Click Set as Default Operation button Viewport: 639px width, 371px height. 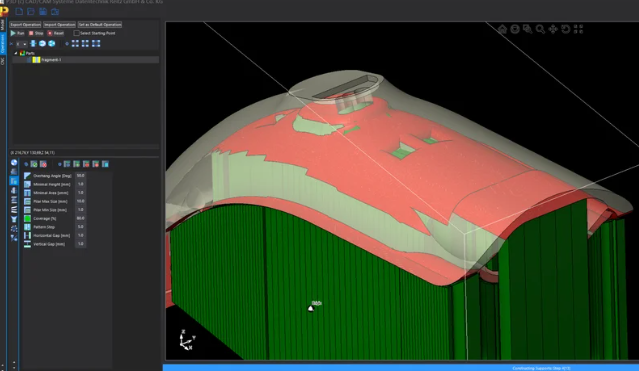coord(100,24)
